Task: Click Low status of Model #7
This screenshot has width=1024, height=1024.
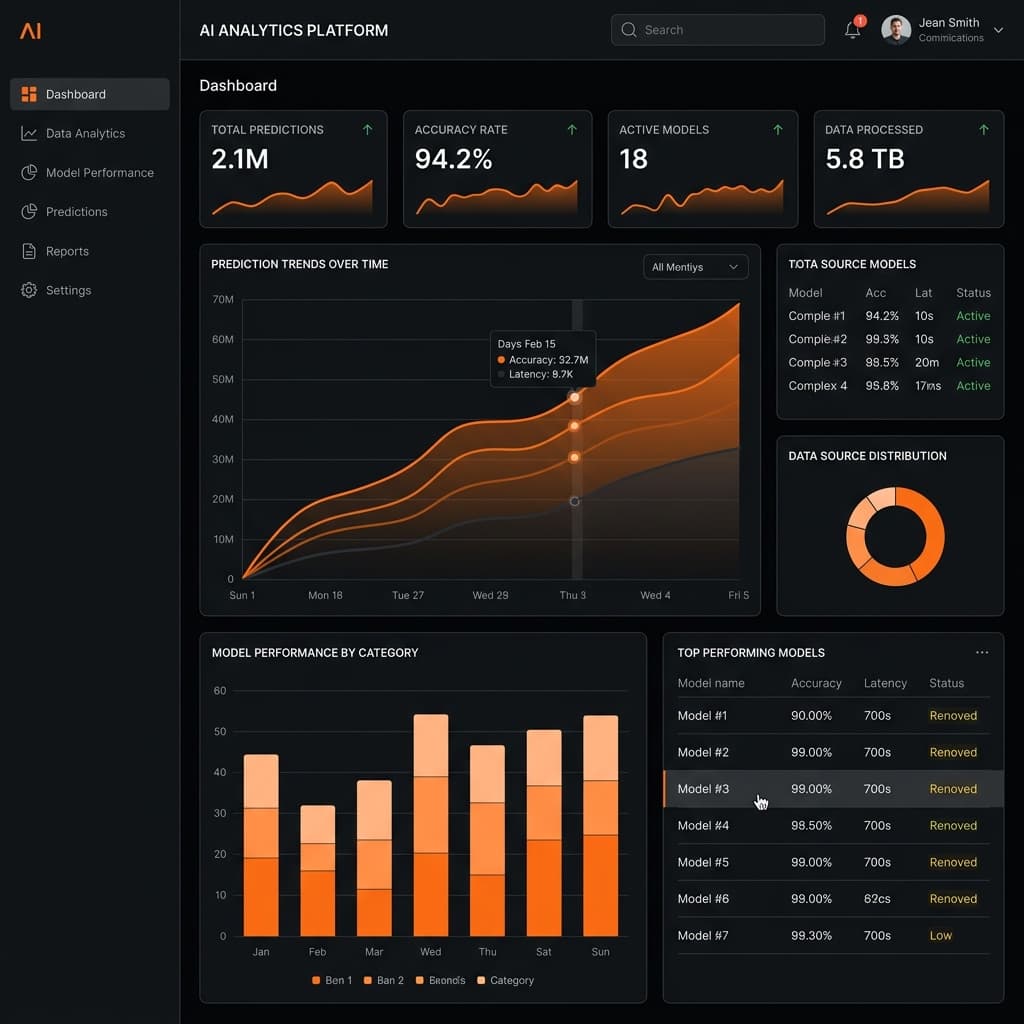Action: [x=940, y=935]
